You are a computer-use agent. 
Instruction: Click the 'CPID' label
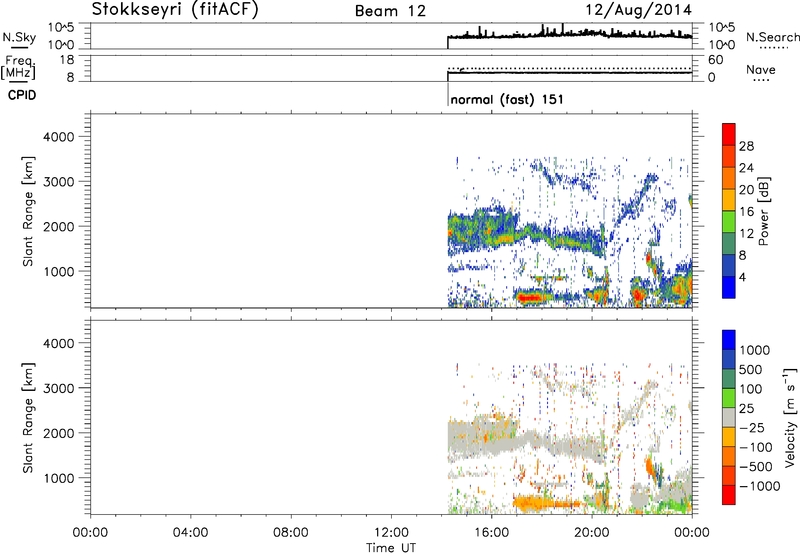(x=22, y=95)
